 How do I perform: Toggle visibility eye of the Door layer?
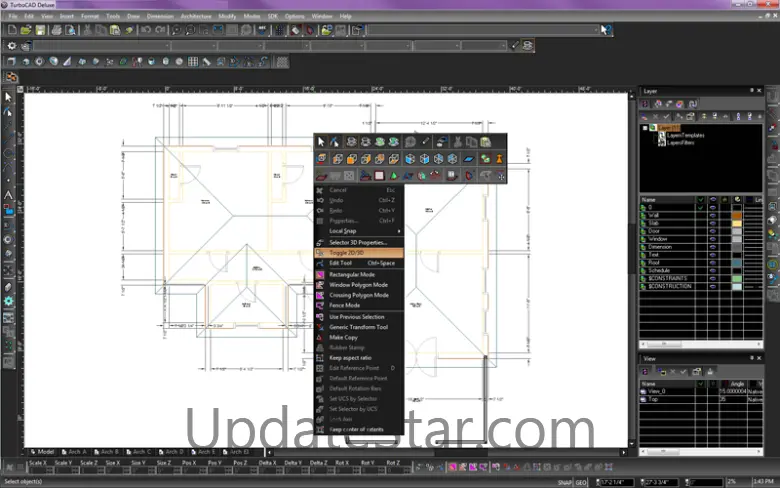click(x=712, y=230)
